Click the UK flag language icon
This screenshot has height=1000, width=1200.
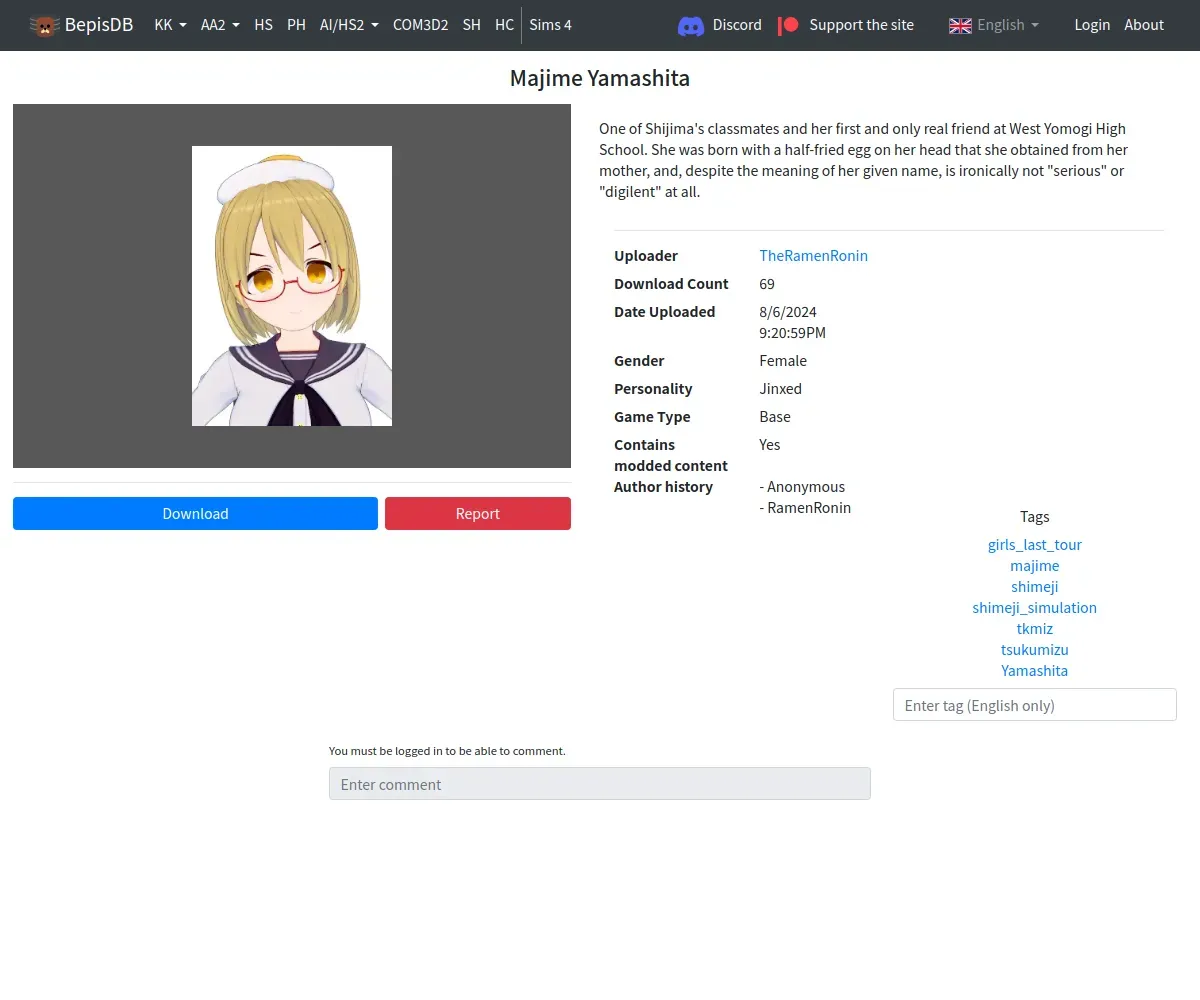coord(960,25)
